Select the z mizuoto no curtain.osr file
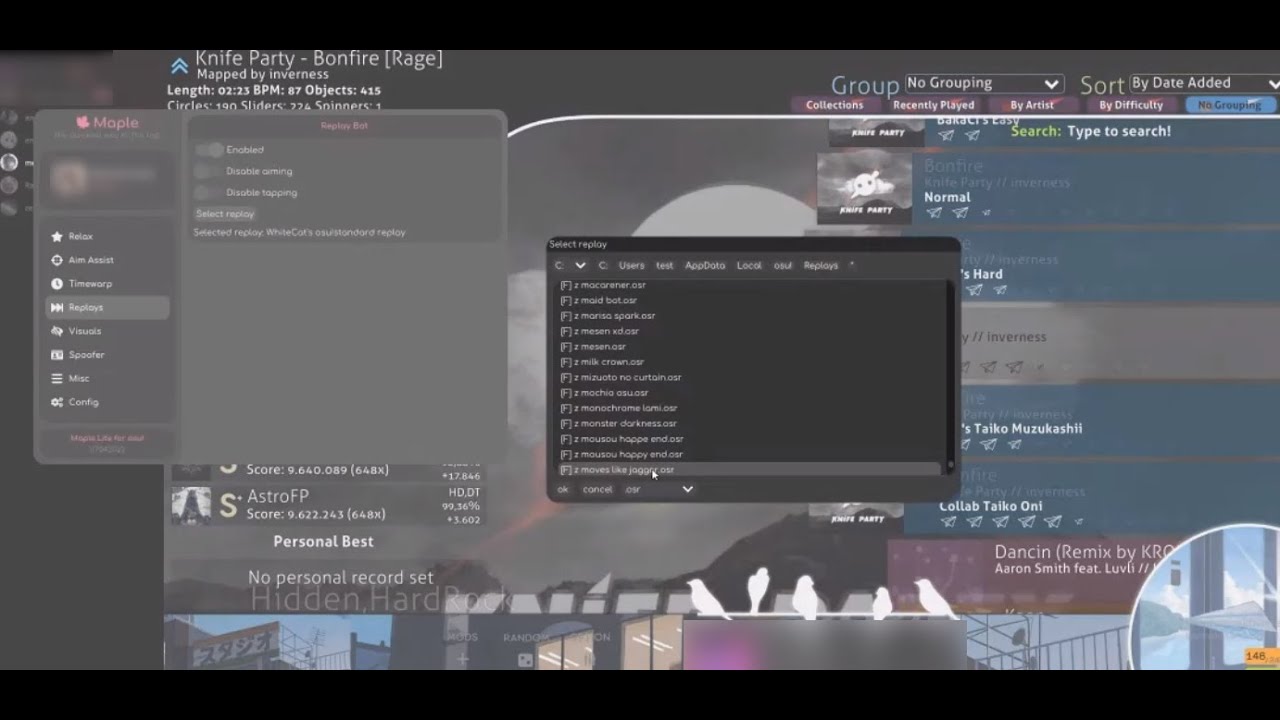1280x720 pixels. (749, 377)
